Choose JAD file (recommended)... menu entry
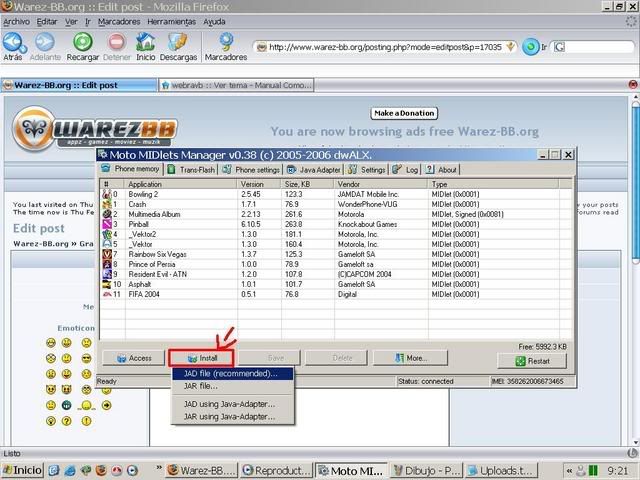640x480 pixels. [232, 373]
